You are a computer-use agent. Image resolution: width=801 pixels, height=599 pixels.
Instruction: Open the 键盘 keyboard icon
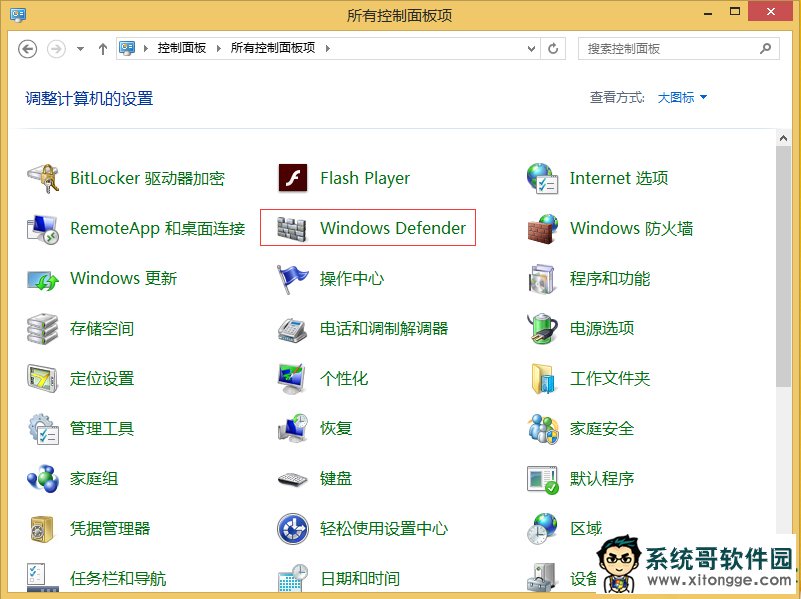tap(293, 479)
